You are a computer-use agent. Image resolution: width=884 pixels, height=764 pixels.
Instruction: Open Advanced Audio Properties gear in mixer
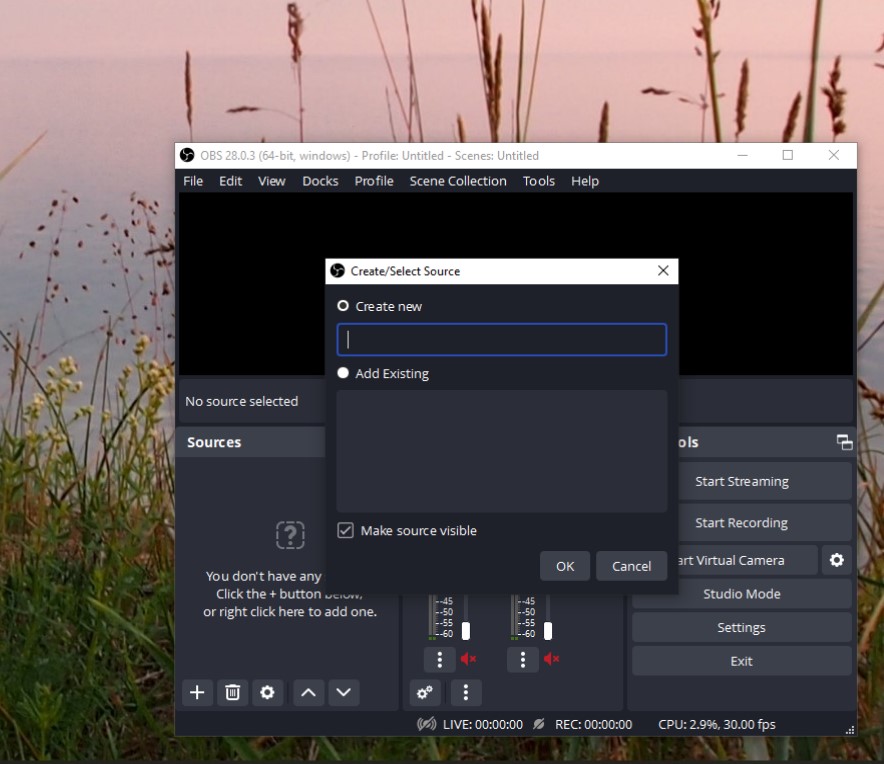[x=424, y=692]
